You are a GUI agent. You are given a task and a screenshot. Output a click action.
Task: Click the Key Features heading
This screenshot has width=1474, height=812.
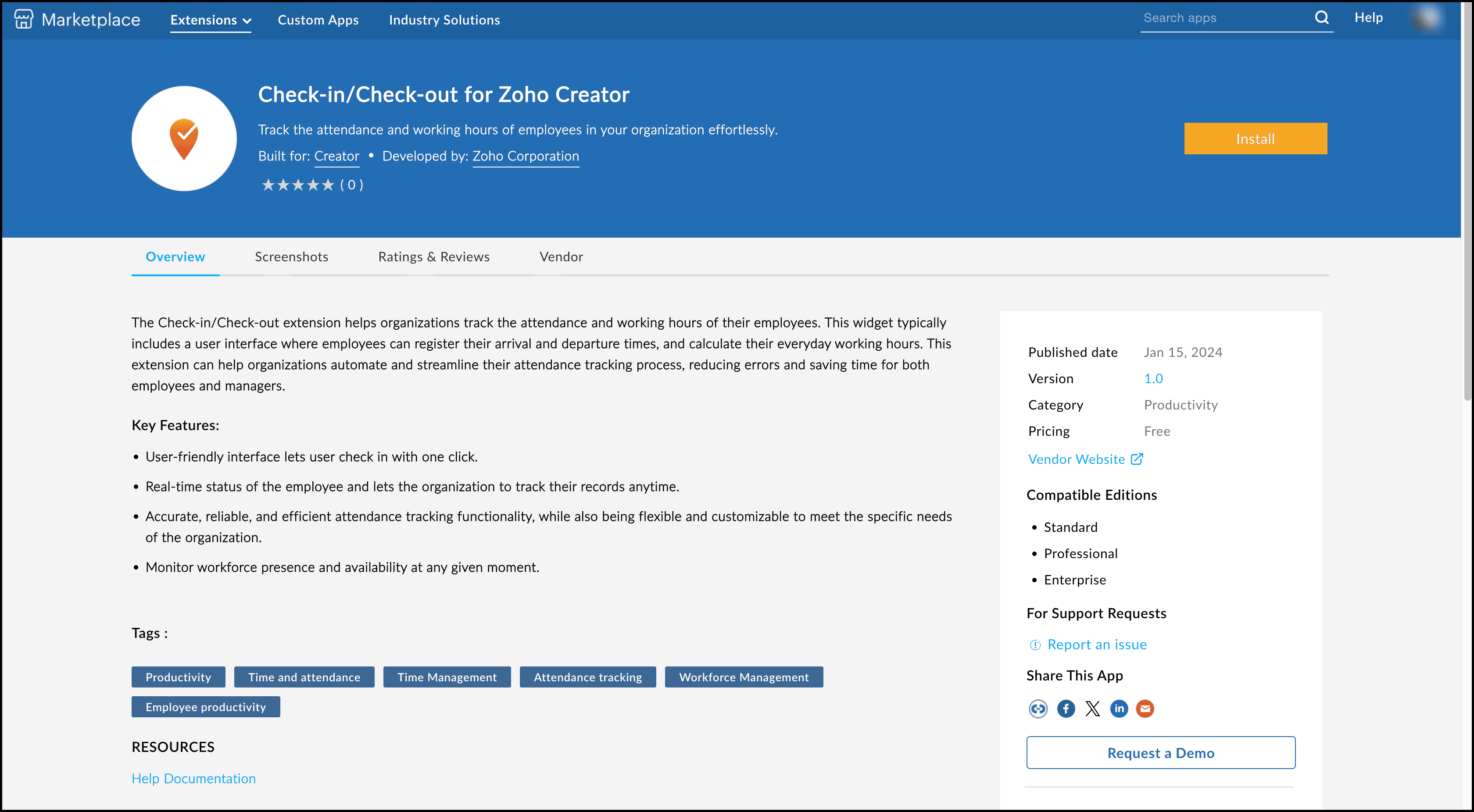pyautogui.click(x=175, y=425)
